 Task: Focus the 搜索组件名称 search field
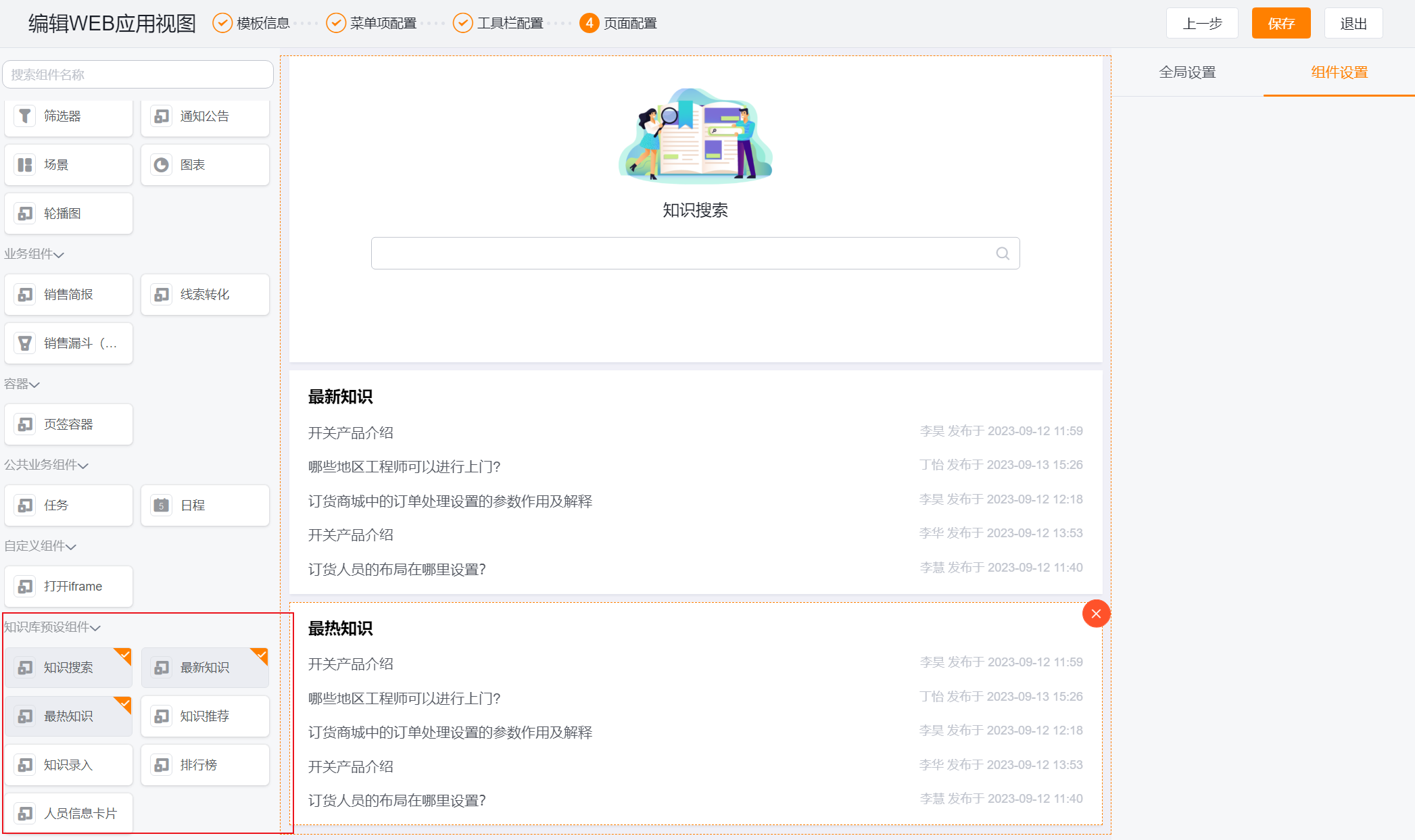pos(138,75)
